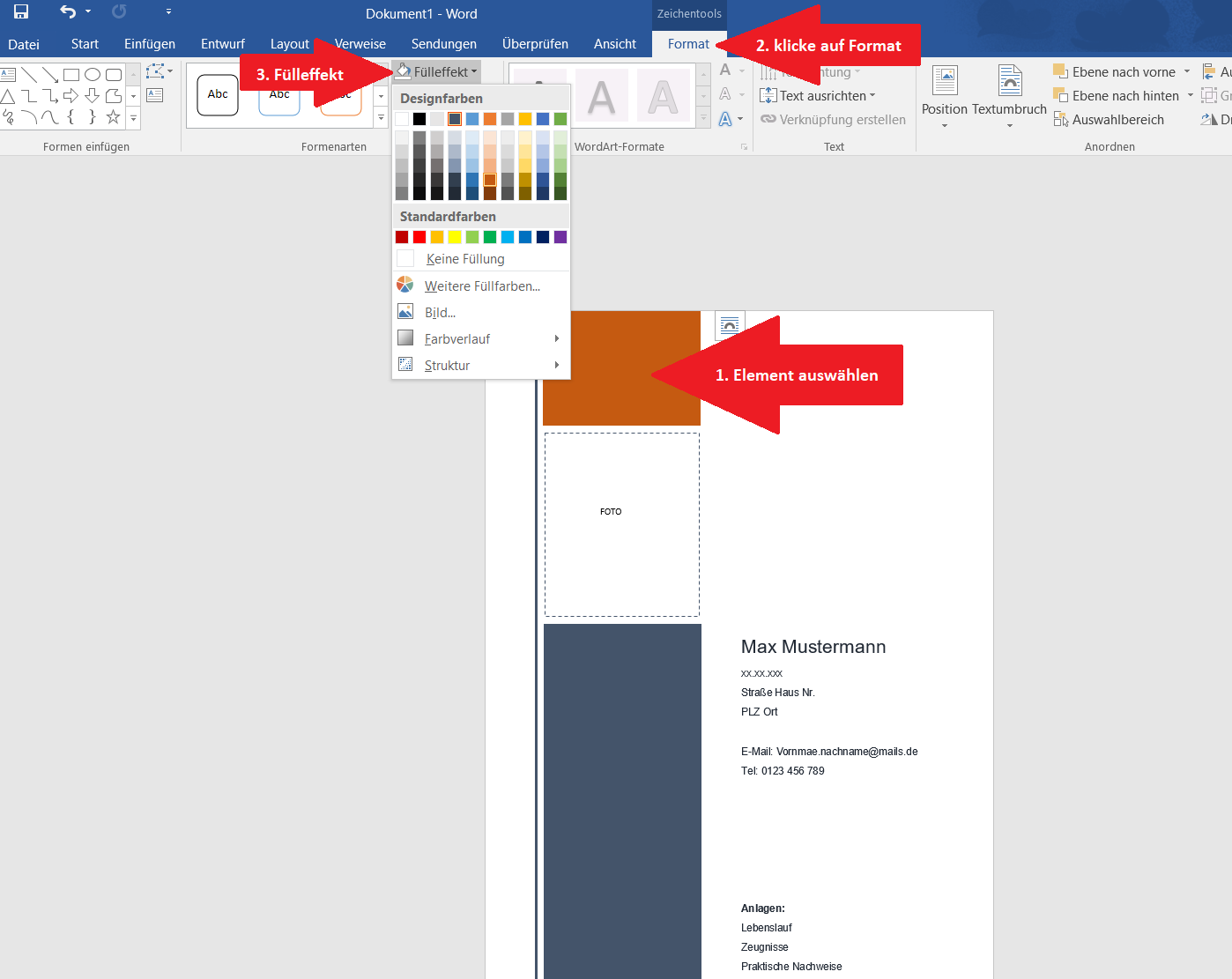
Task: Click the Undo arrow icon
Action: (x=68, y=12)
